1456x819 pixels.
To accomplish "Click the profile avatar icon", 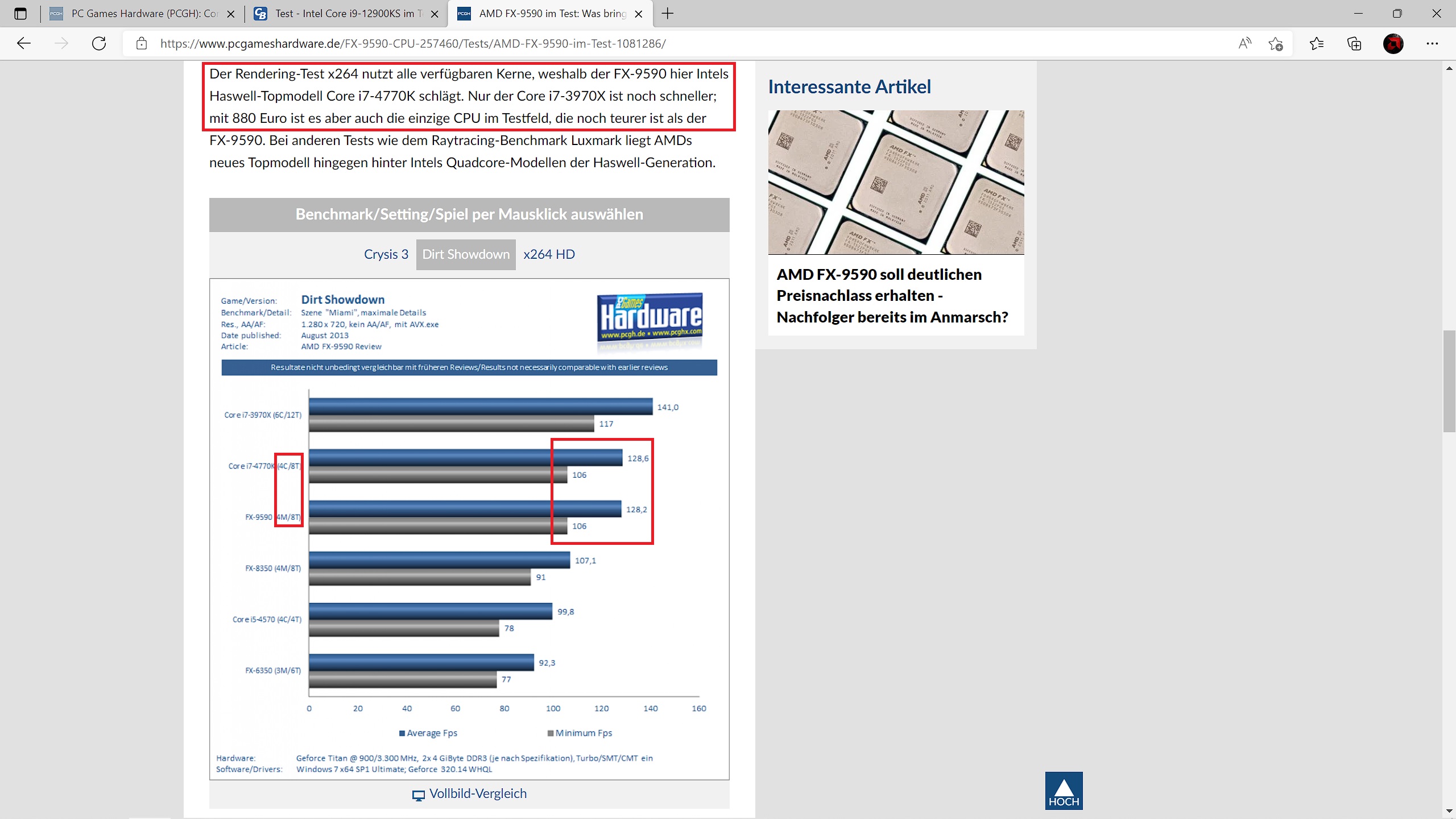I will click(x=1393, y=43).
